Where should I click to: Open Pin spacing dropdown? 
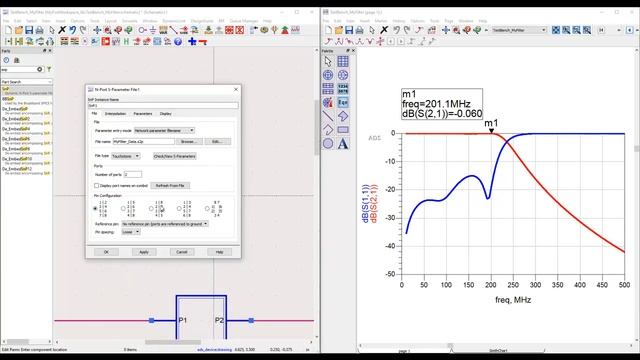[x=131, y=232]
